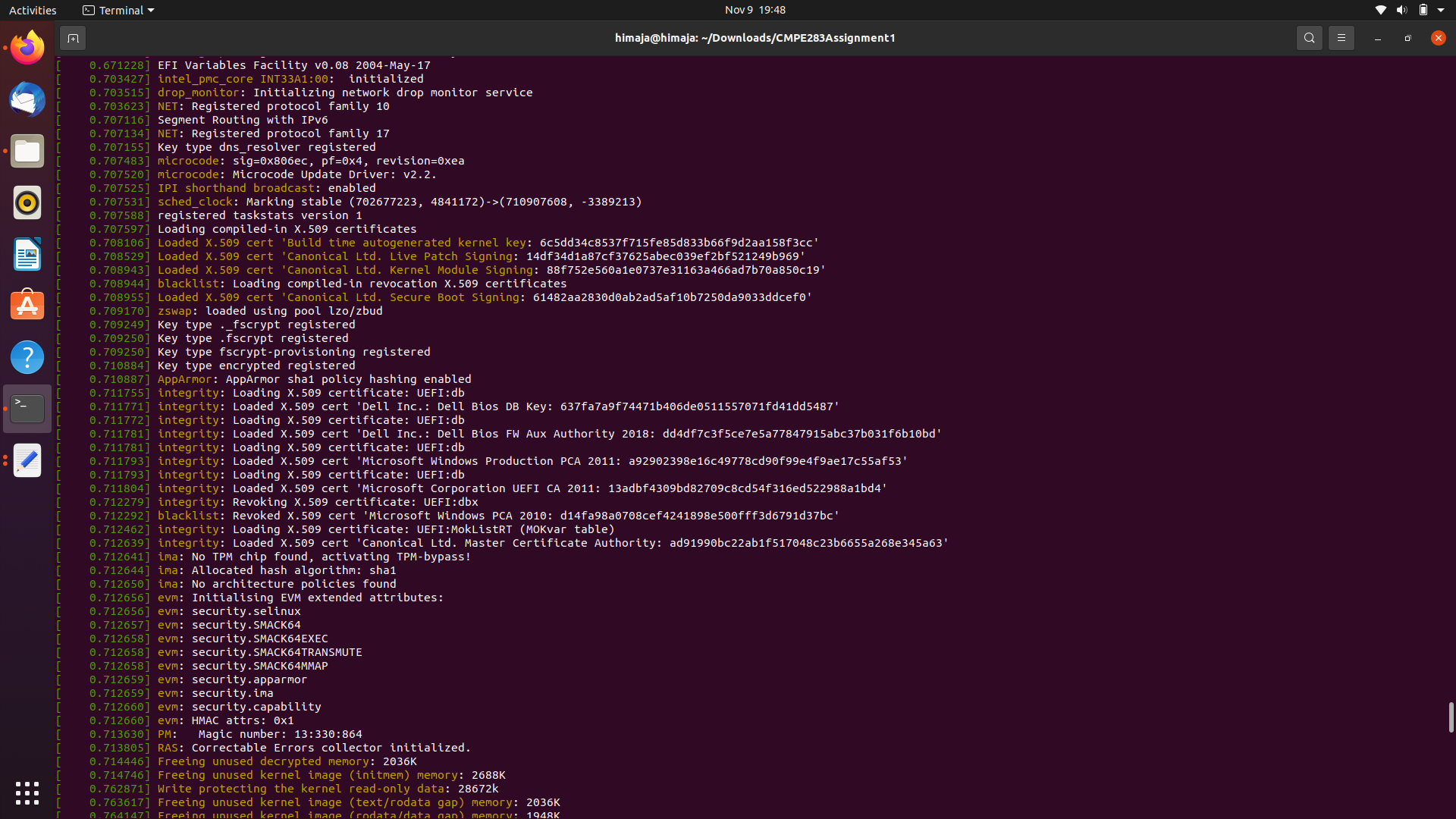This screenshot has width=1456, height=819.
Task: Click the 'EFI Variables Facility v0.08' line
Action: click(294, 65)
